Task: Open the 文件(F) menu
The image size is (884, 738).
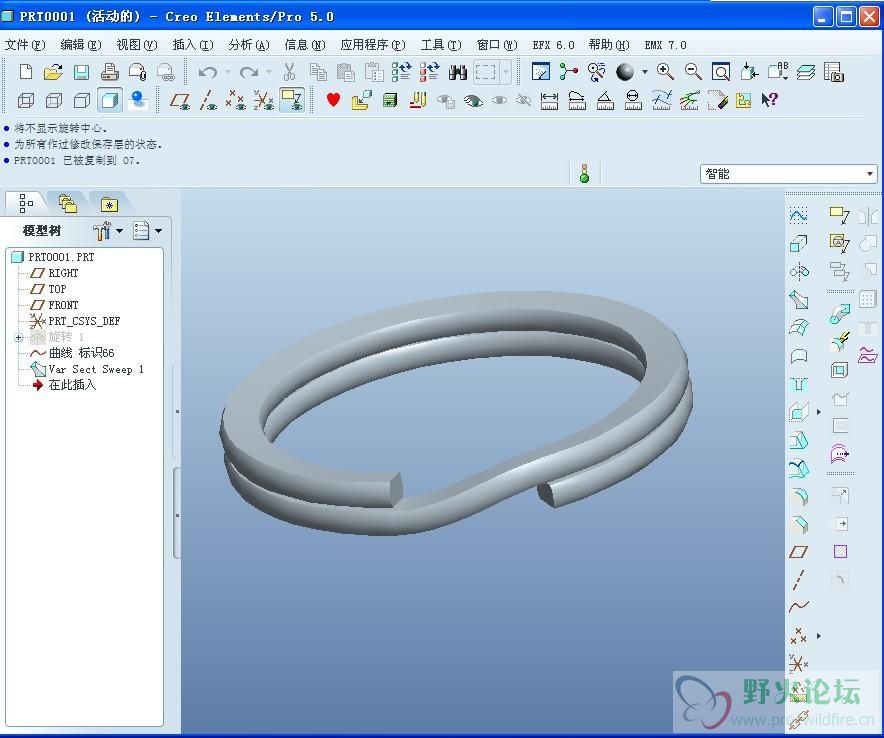Action: 25,45
